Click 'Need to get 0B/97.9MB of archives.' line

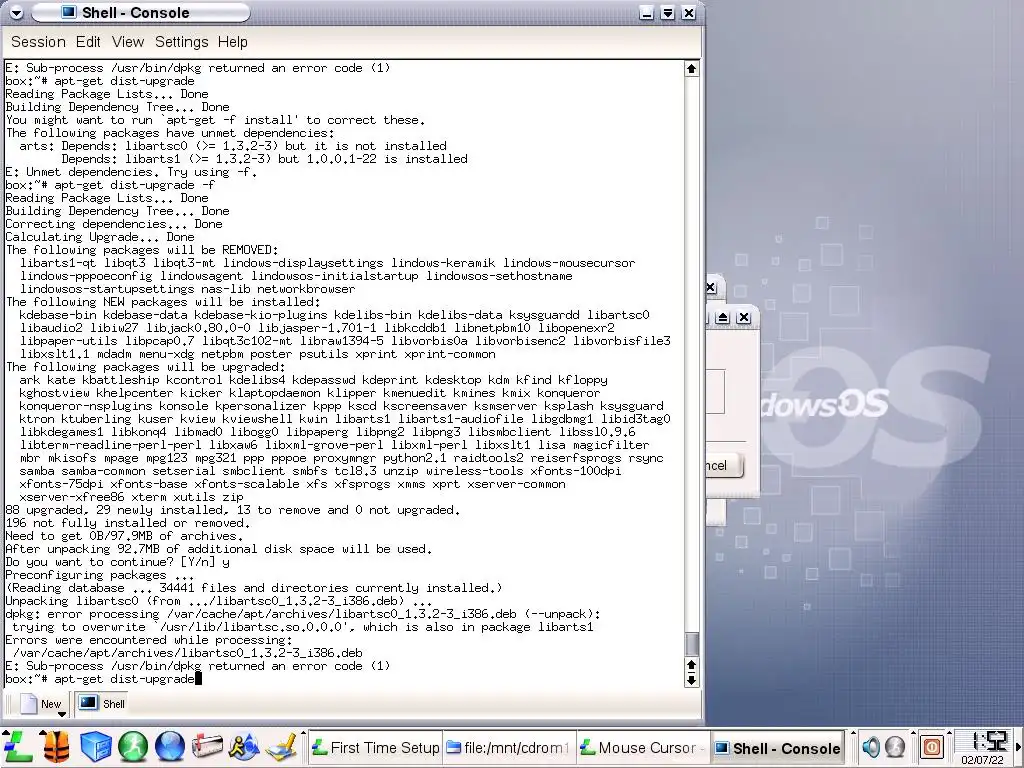point(124,536)
